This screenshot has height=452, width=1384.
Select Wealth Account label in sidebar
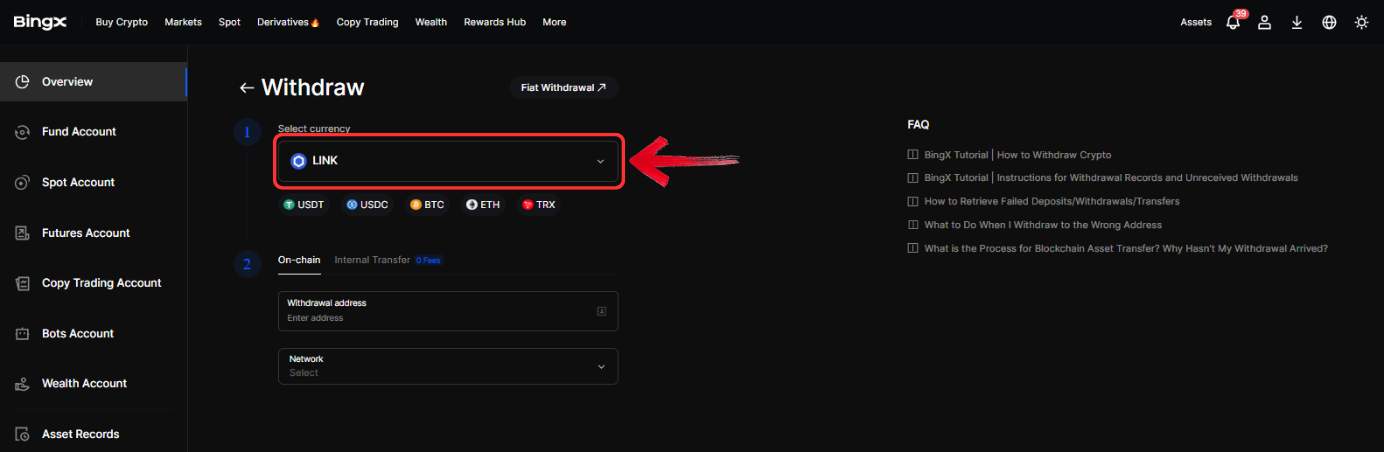pyautogui.click(x=84, y=384)
